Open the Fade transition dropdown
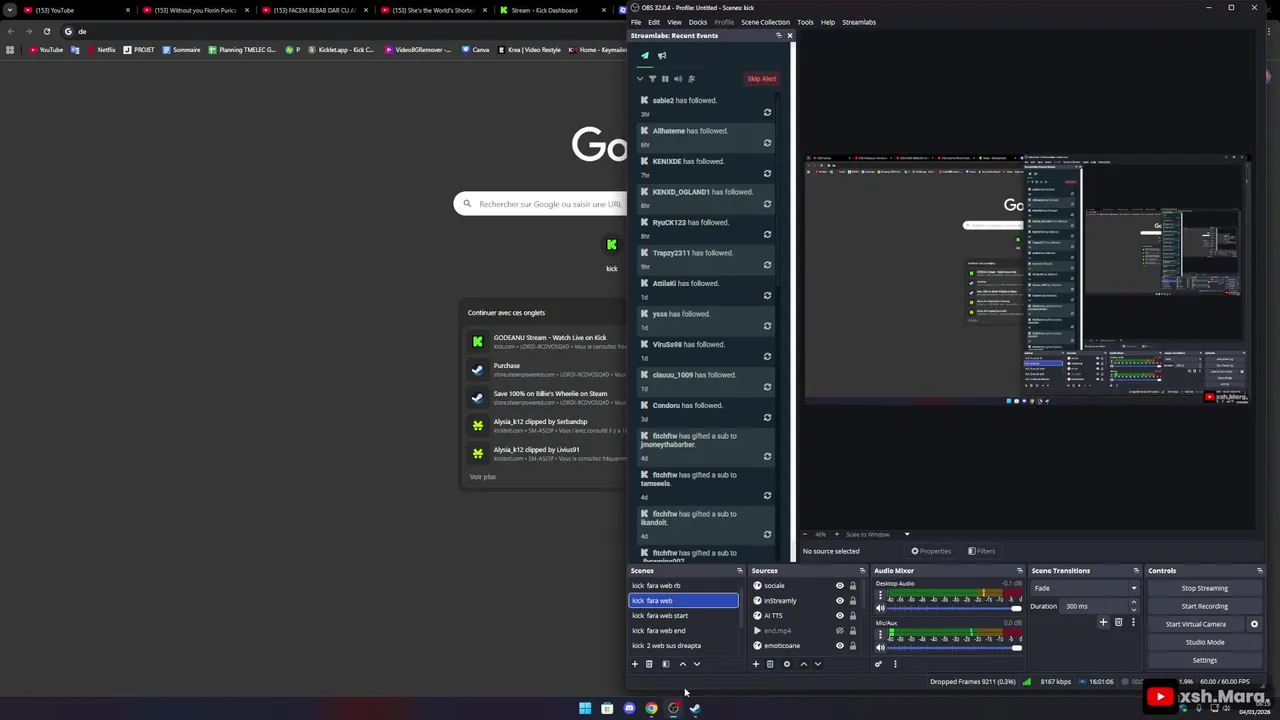Viewport: 1280px width, 720px height. [x=1085, y=588]
